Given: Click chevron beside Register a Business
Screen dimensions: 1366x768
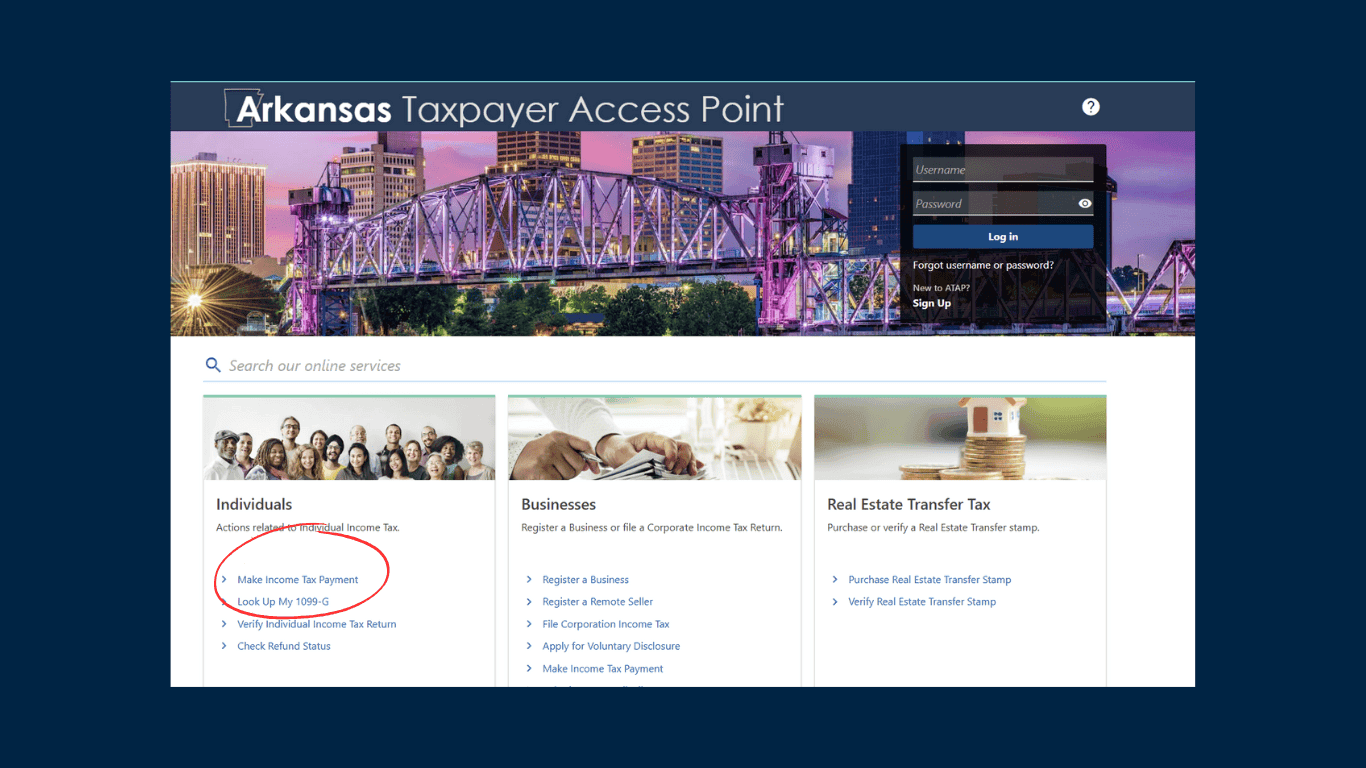Looking at the screenshot, I should tap(530, 580).
